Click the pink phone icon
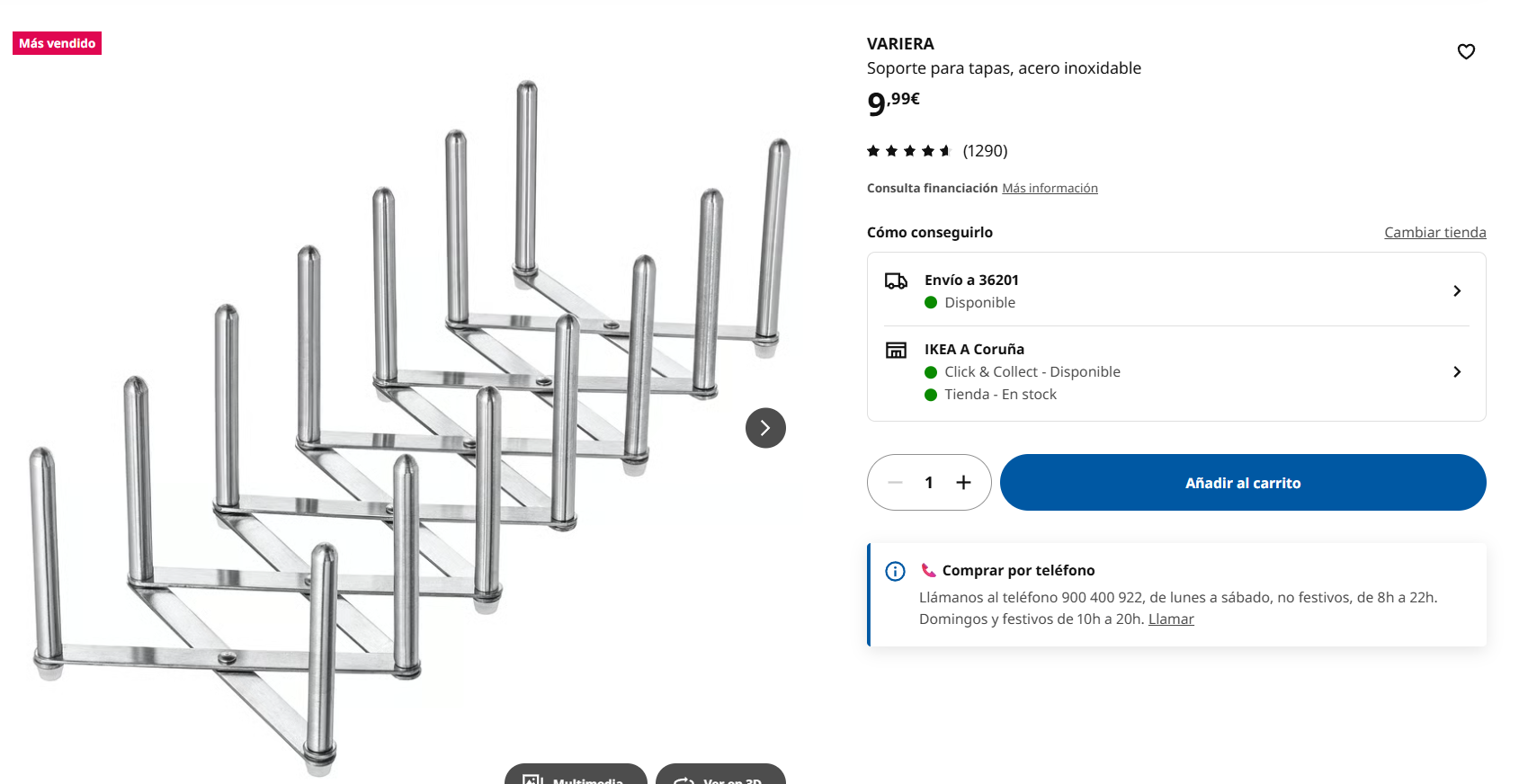 pyautogui.click(x=928, y=570)
